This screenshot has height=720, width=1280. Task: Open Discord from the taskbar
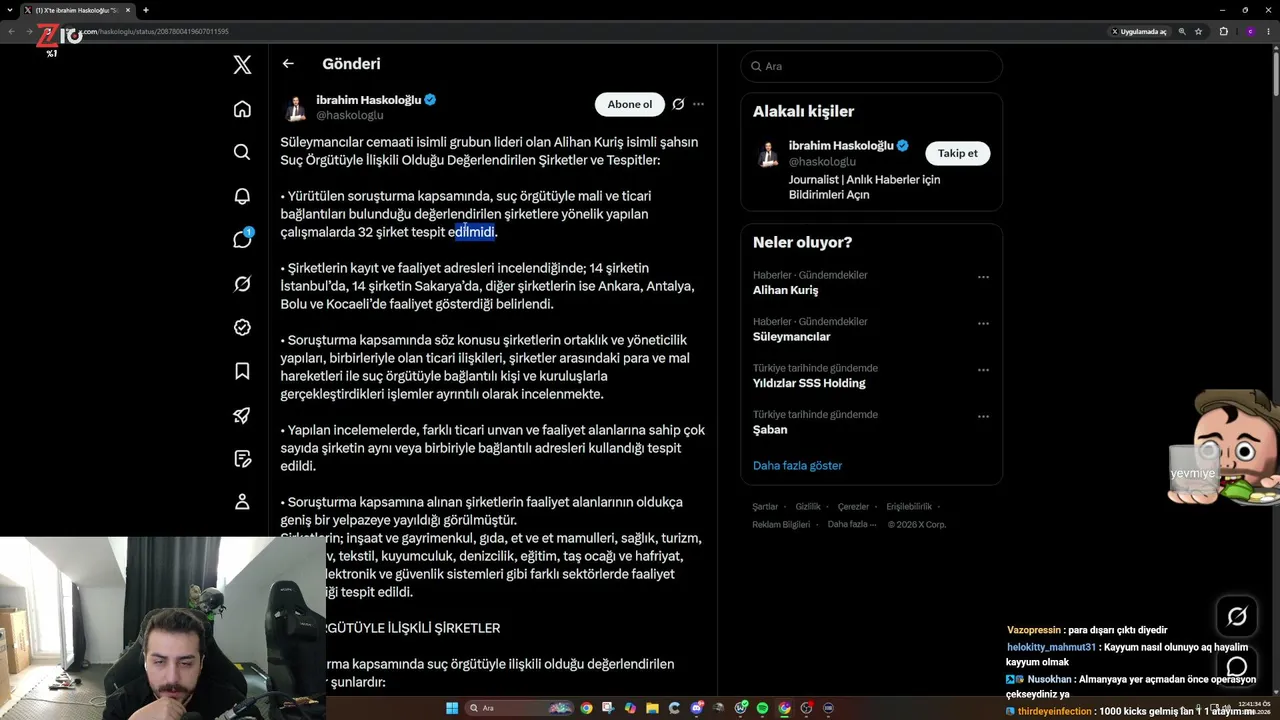point(697,708)
